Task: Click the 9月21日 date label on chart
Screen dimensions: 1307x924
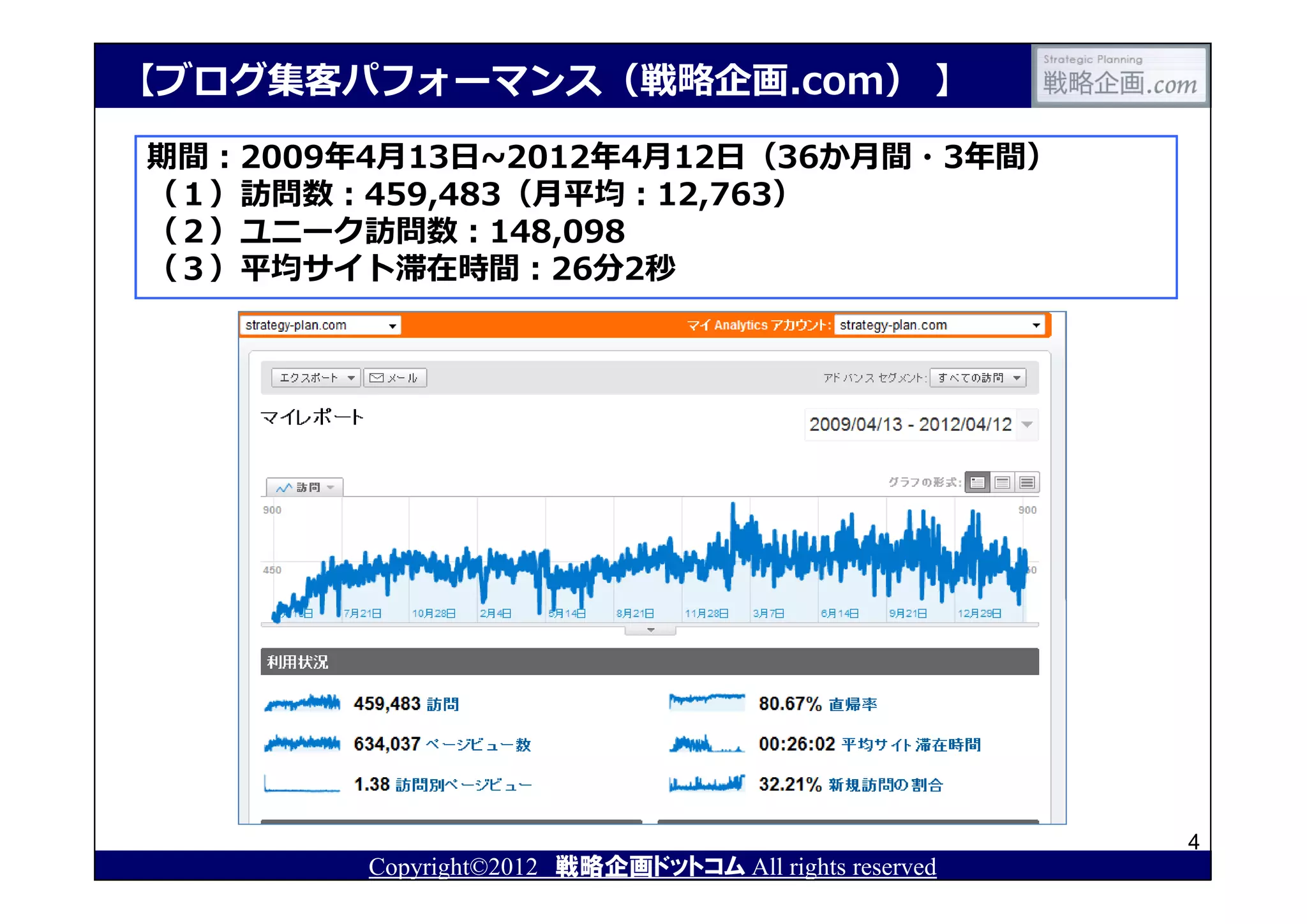Action: pyautogui.click(x=908, y=613)
